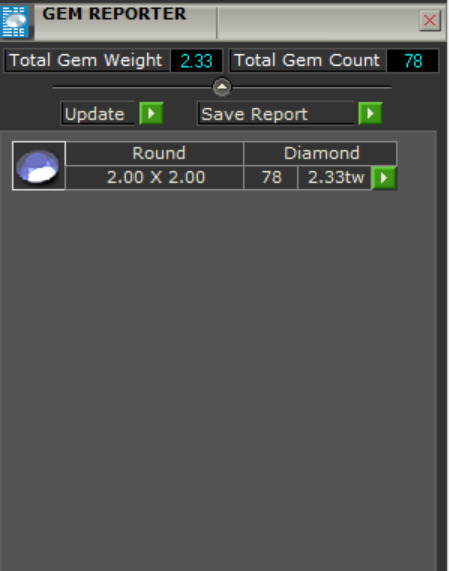Screen dimensions: 449x571
Task: Collapse the totals section with the up-arrow
Action: click(222, 87)
